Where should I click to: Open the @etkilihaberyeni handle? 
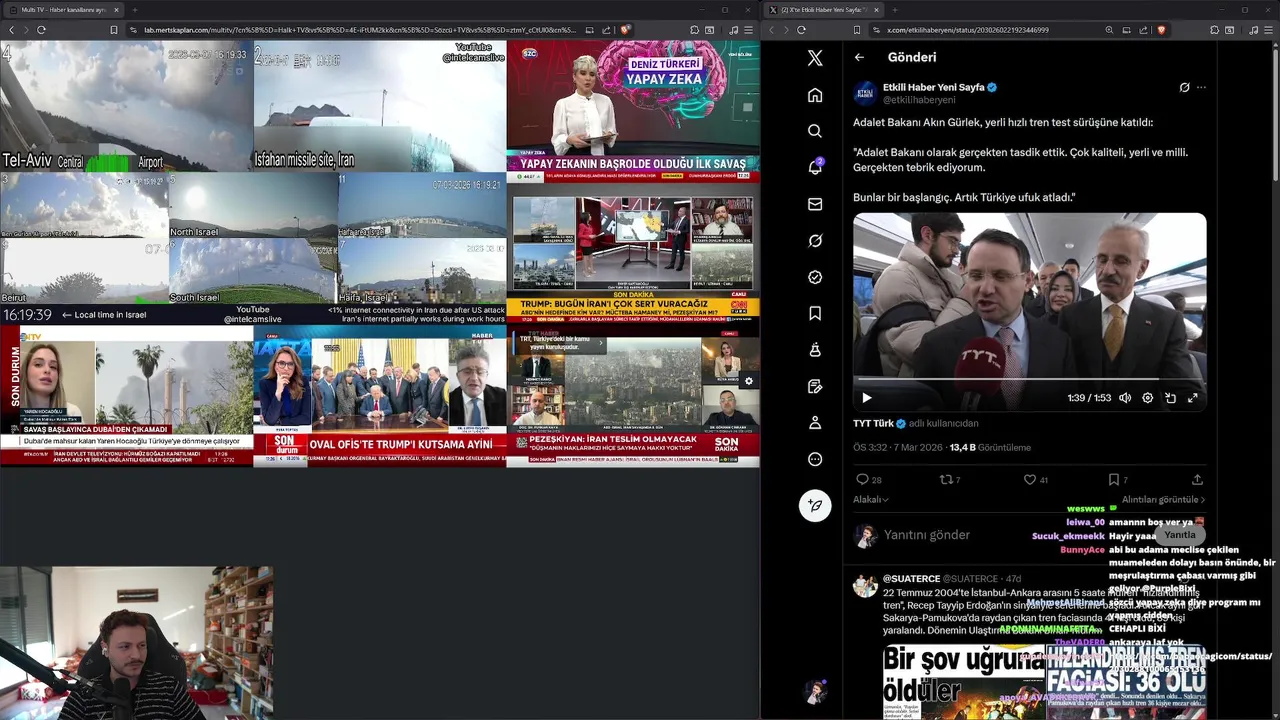(x=919, y=100)
